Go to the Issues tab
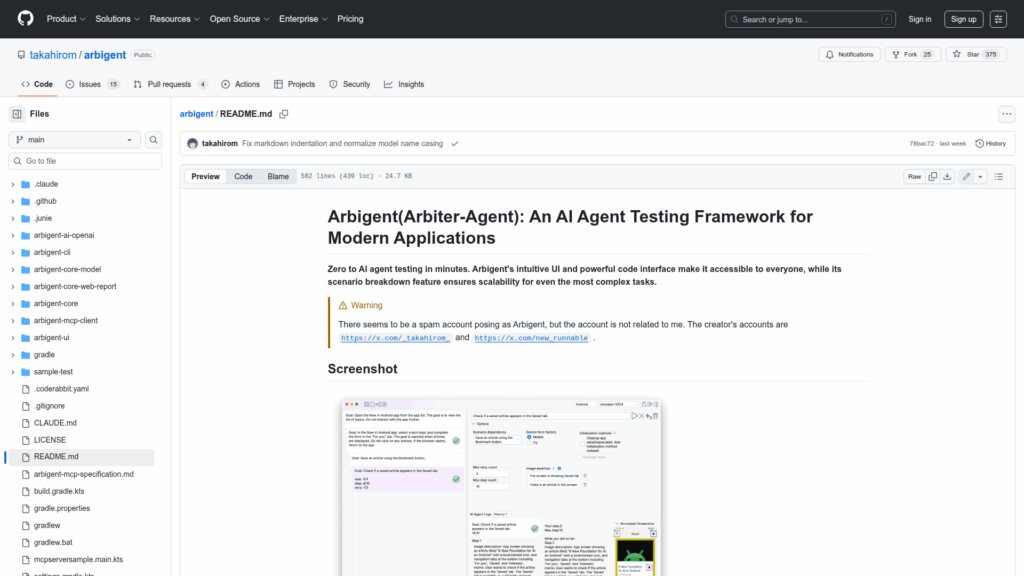Screen dimensions: 1024x576 (x=91, y=85)
